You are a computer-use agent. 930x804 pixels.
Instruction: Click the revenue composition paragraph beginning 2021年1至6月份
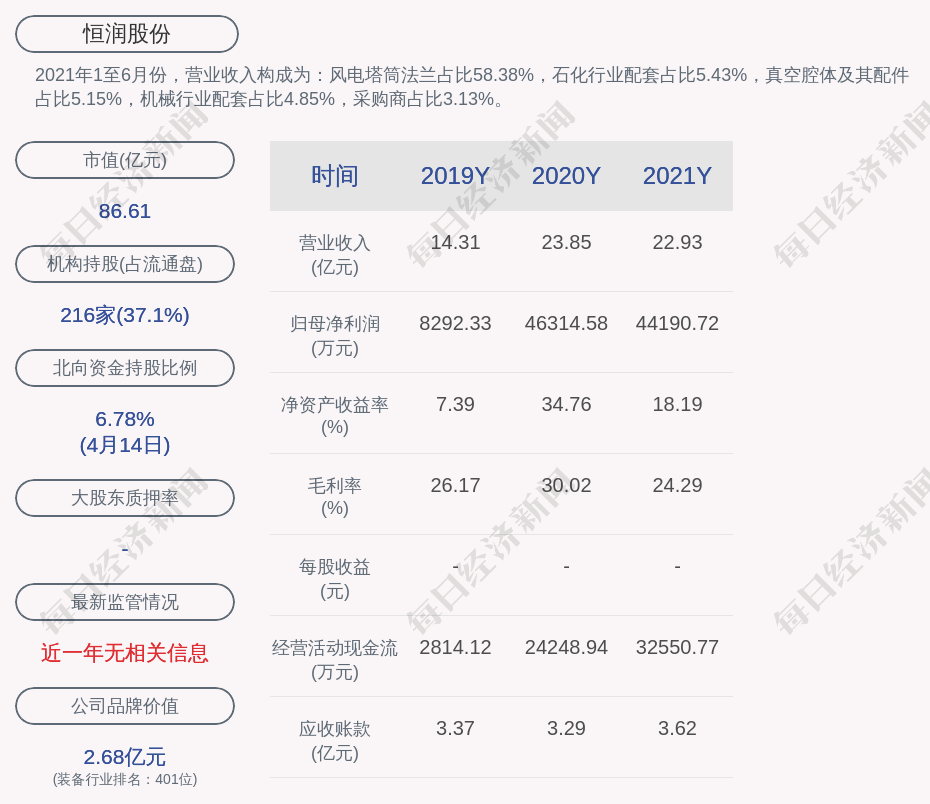472,87
